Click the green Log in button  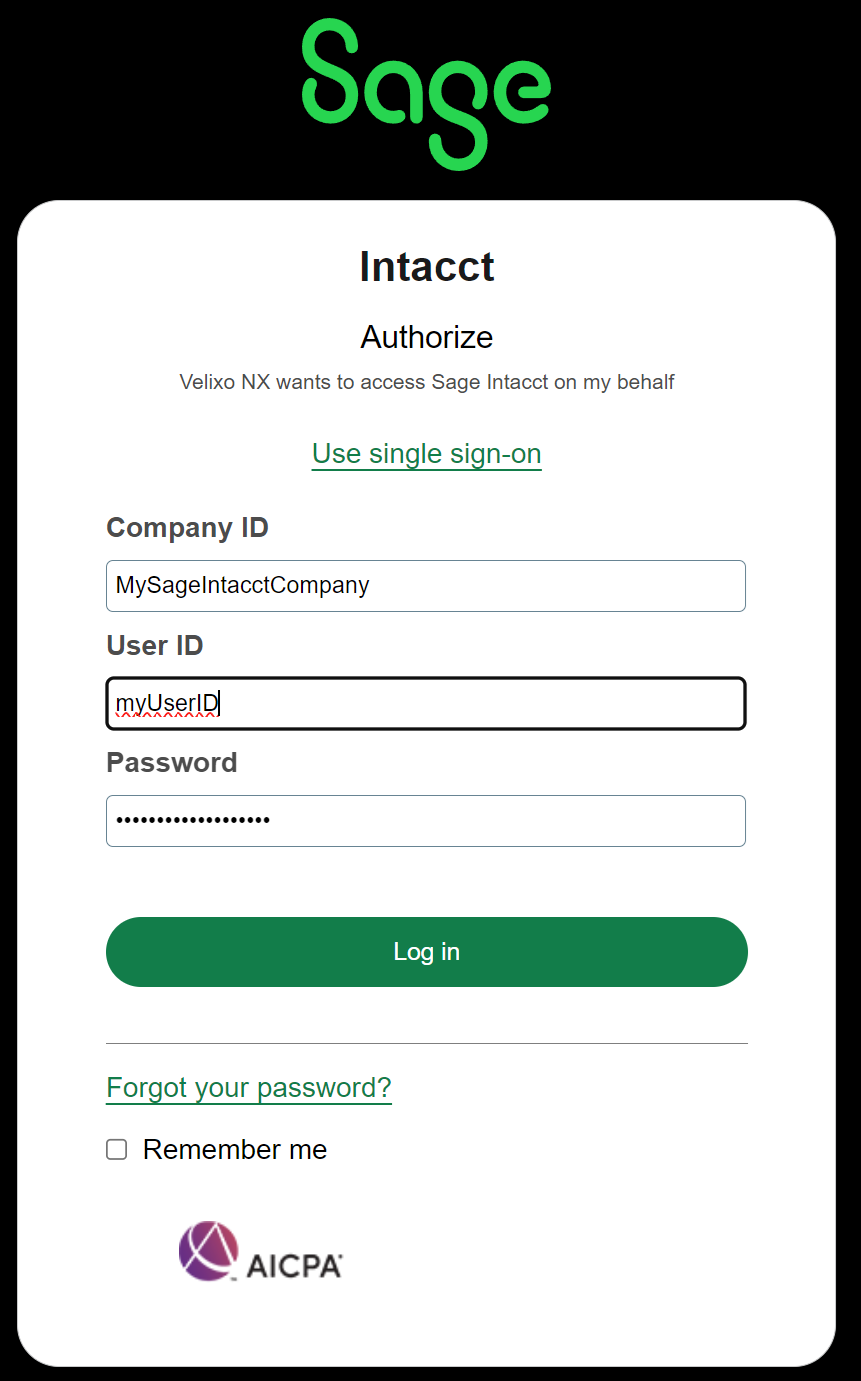tap(427, 952)
